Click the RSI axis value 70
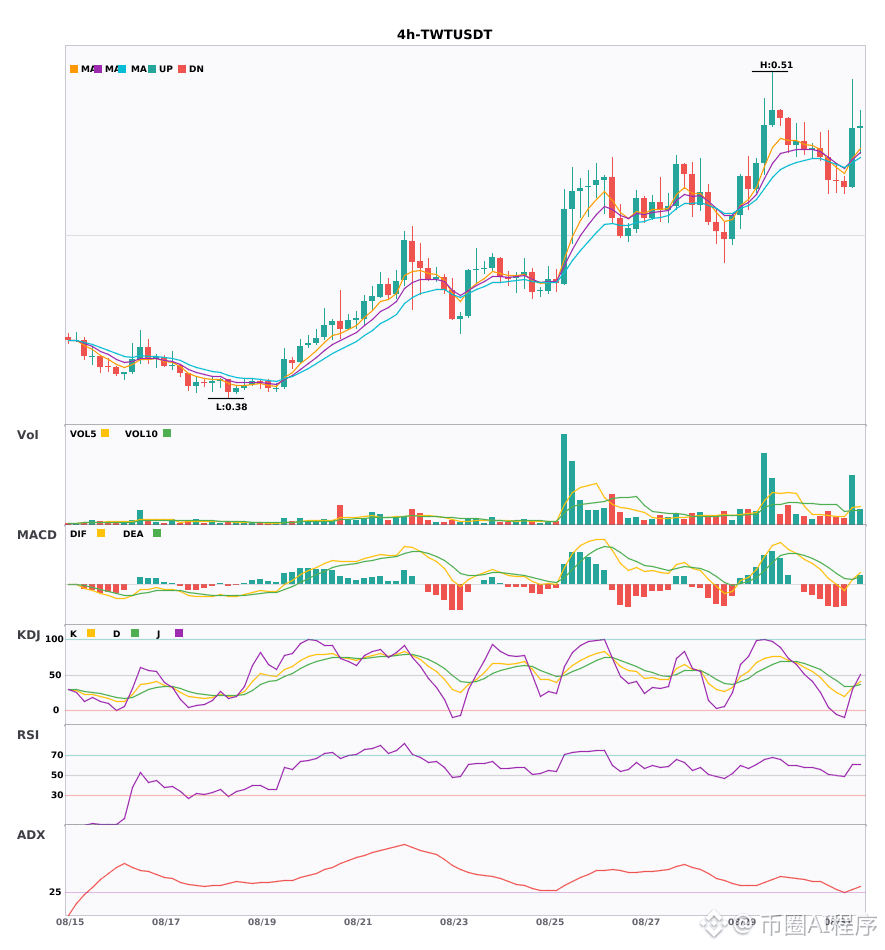This screenshot has height=950, width=885. [x=57, y=755]
